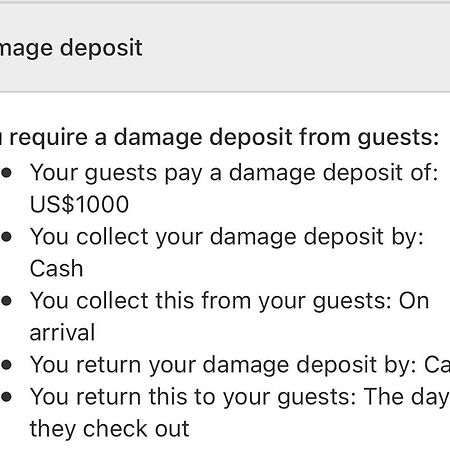Click the bullet beside "You return this to"
The image size is (450, 450).
[x=7, y=397]
